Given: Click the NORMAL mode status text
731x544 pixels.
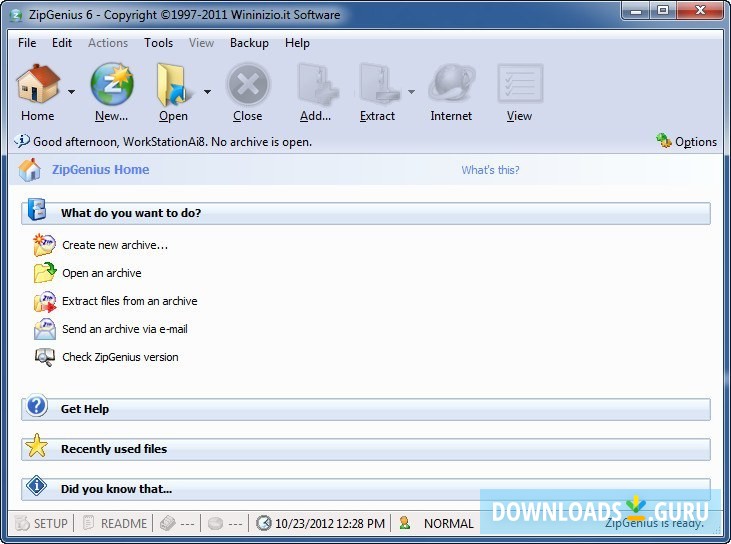Looking at the screenshot, I should 448,523.
